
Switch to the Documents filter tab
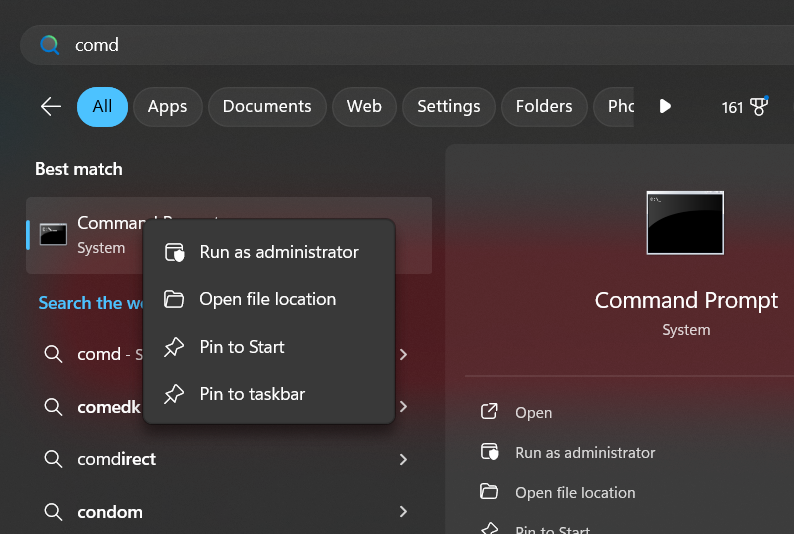(267, 106)
